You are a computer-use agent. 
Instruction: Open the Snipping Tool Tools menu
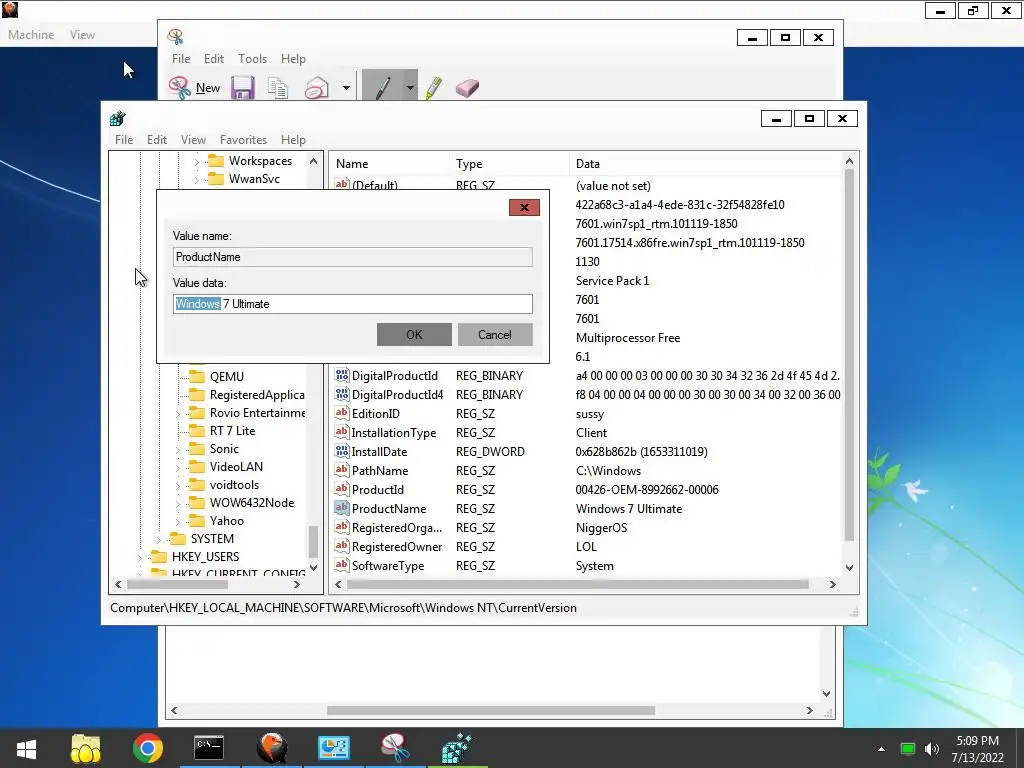[252, 59]
